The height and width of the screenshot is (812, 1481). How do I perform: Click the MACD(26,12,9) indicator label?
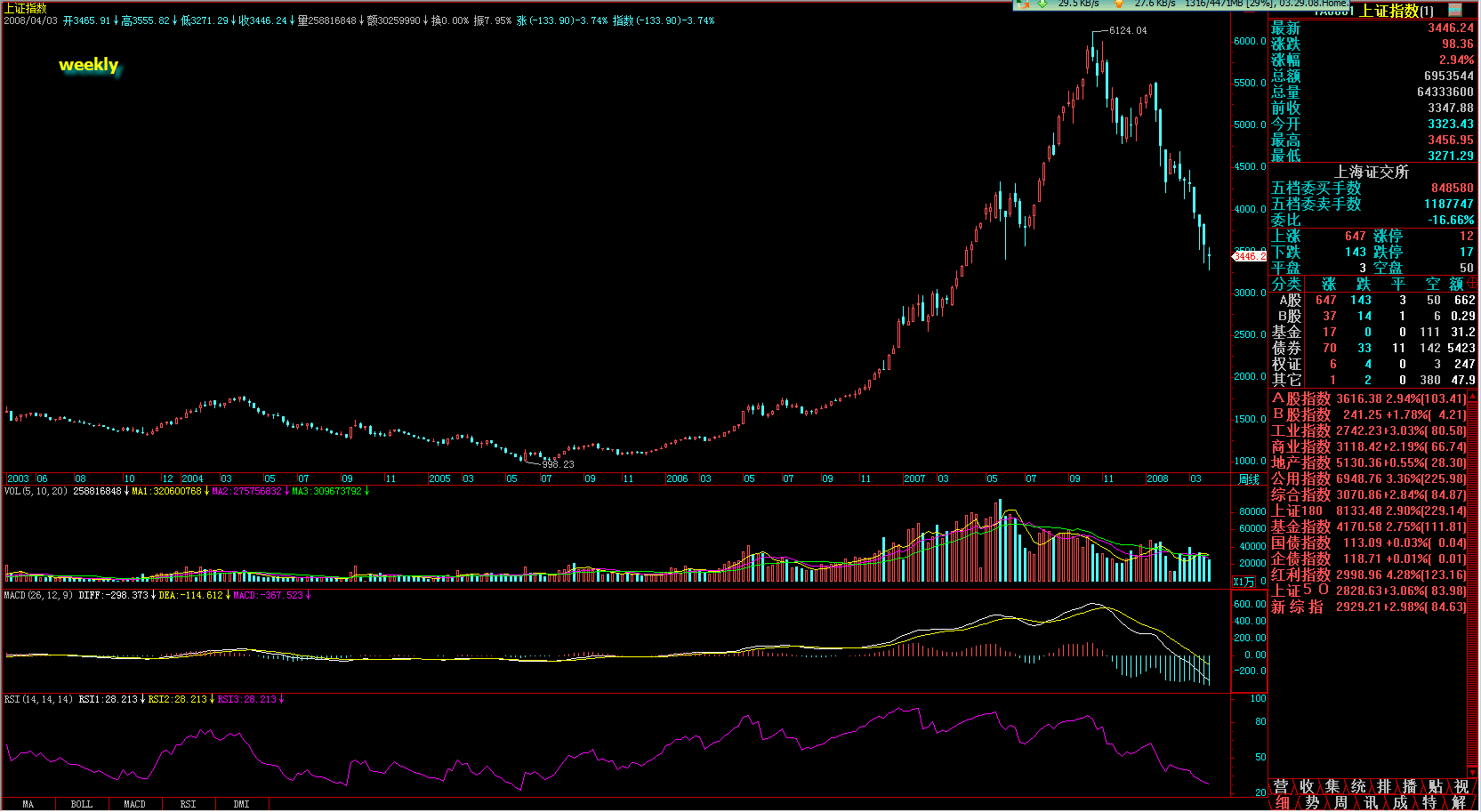(39, 595)
